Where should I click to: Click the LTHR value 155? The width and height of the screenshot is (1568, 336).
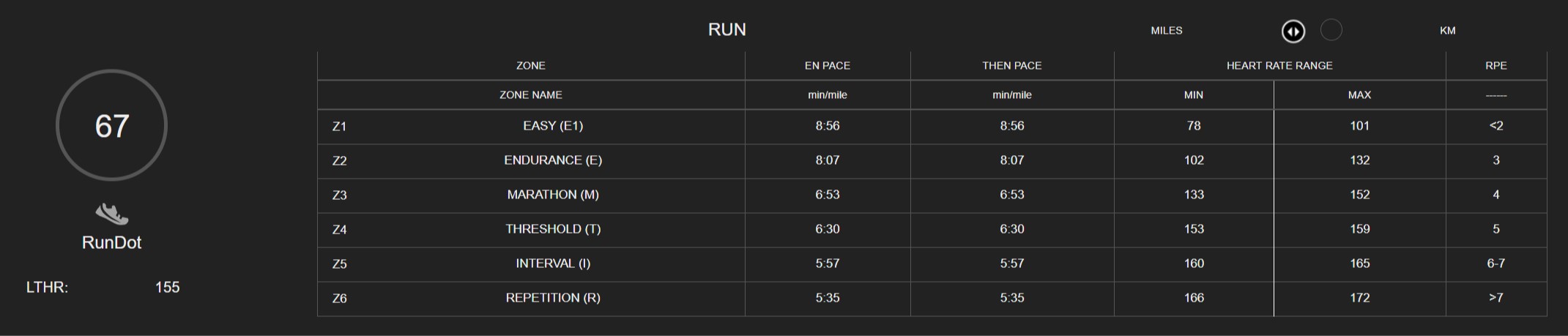167,287
